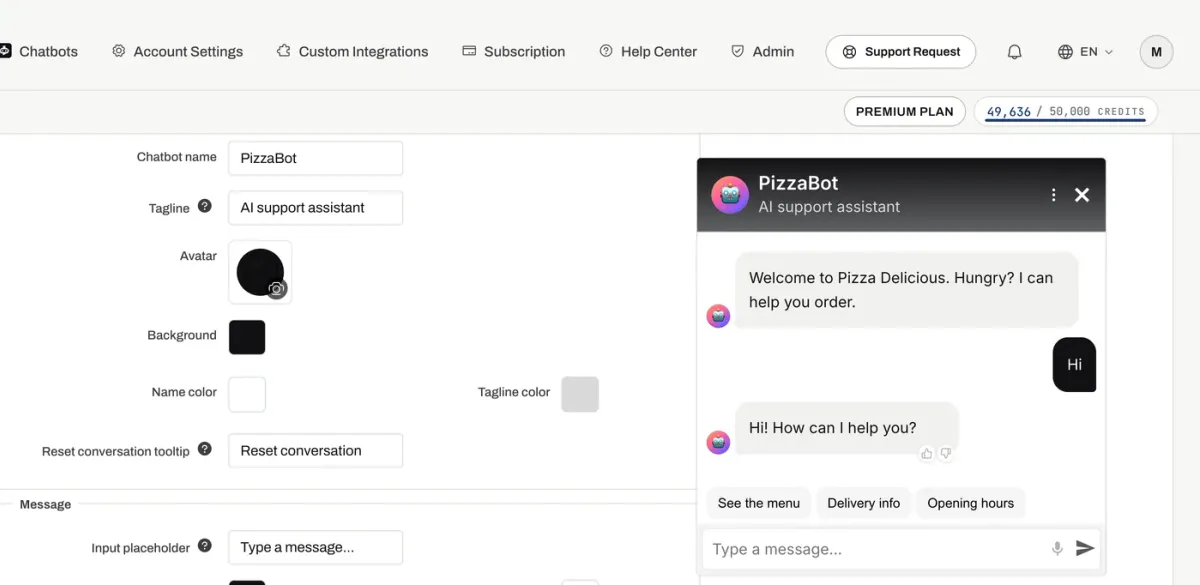Open the PizzaBot chat options menu
Image resolution: width=1200 pixels, height=585 pixels.
tap(1053, 195)
